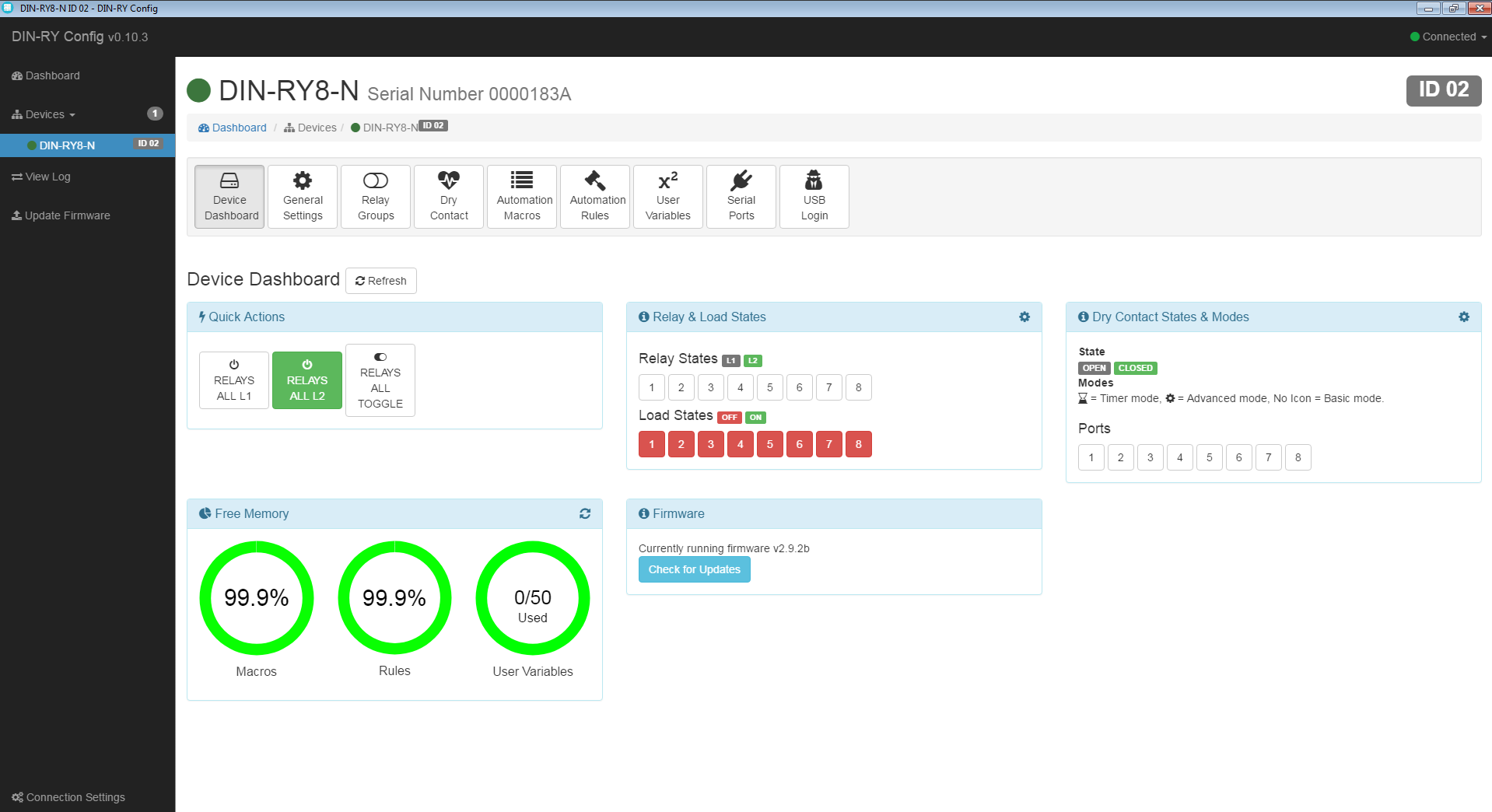
Task: Open Automation Rules gavel icon
Action: coord(595,181)
